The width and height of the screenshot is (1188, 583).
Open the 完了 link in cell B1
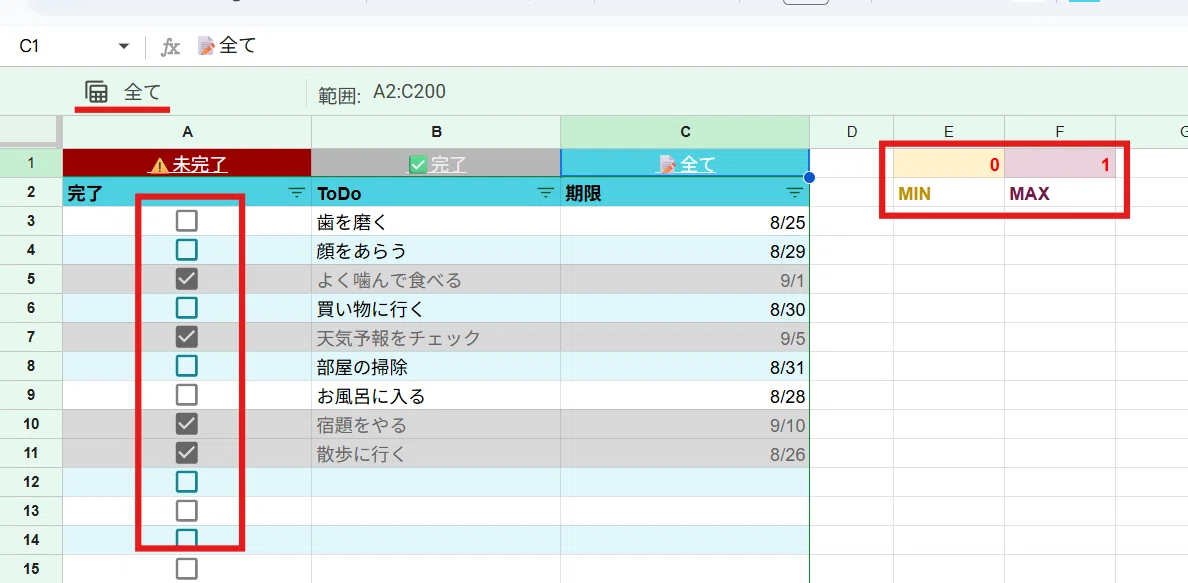pyautogui.click(x=436, y=165)
